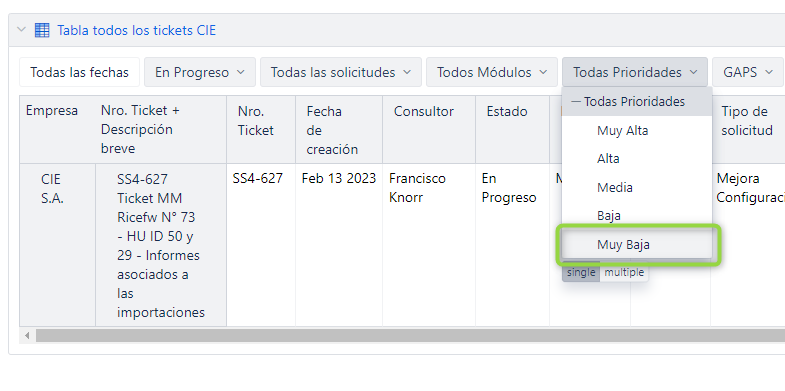Close the Todas Prioridades dropdown button
Image resolution: width=785 pixels, height=391 pixels.
coord(635,72)
